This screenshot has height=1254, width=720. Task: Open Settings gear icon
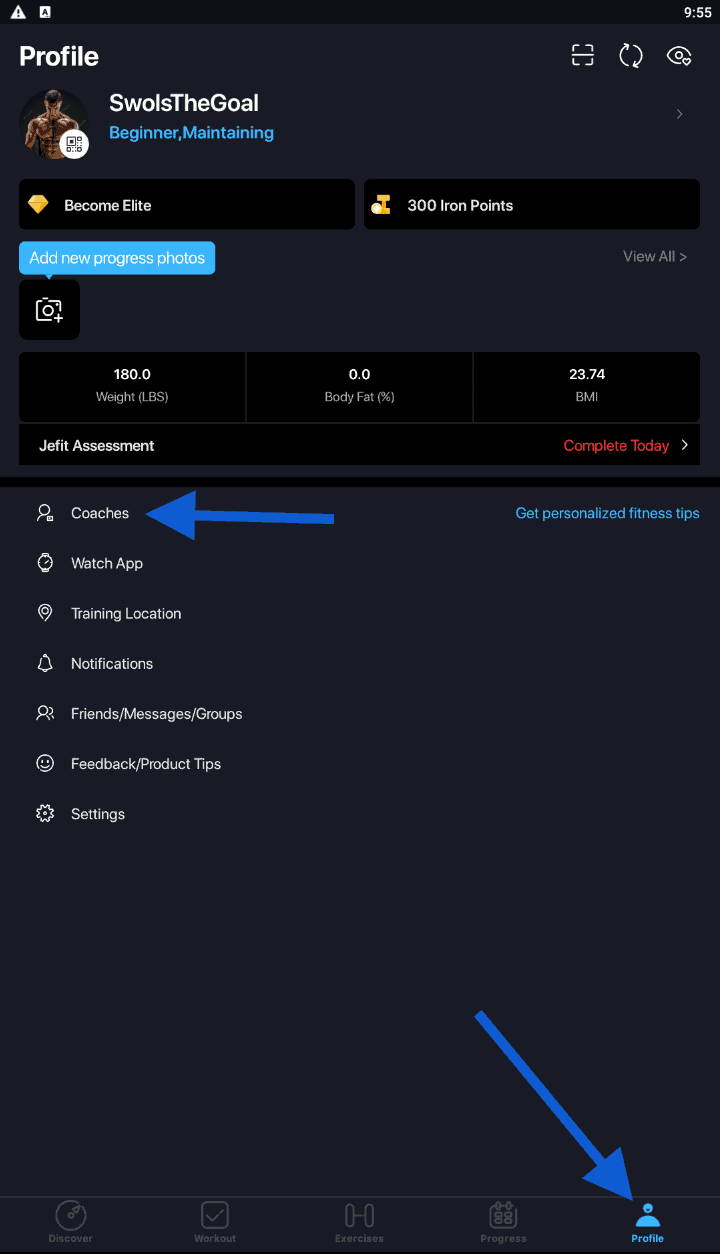pos(45,814)
